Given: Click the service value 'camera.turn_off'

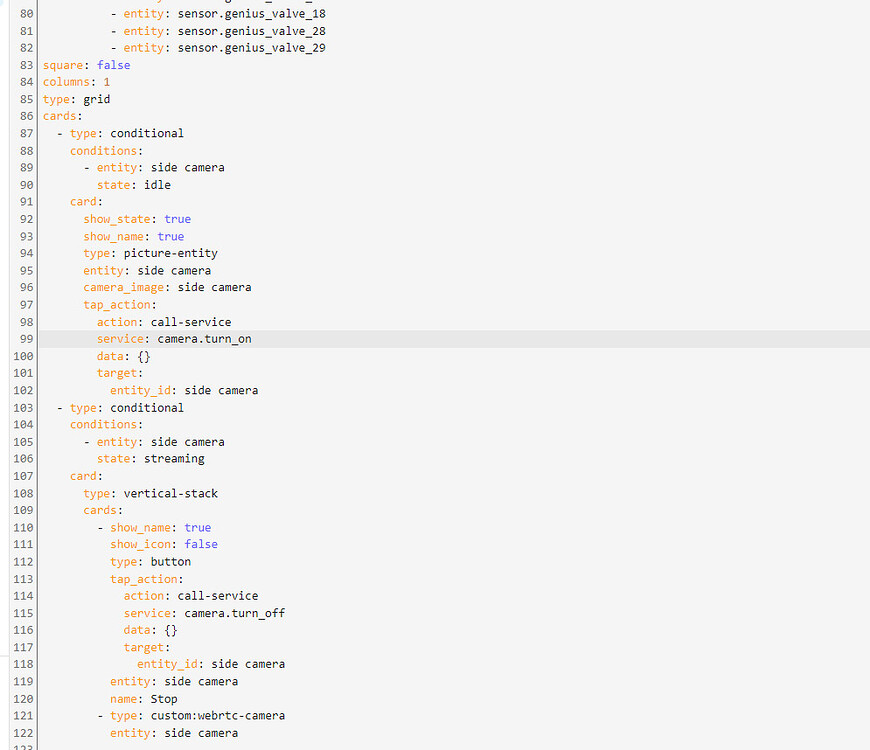Looking at the screenshot, I should click(x=234, y=614).
